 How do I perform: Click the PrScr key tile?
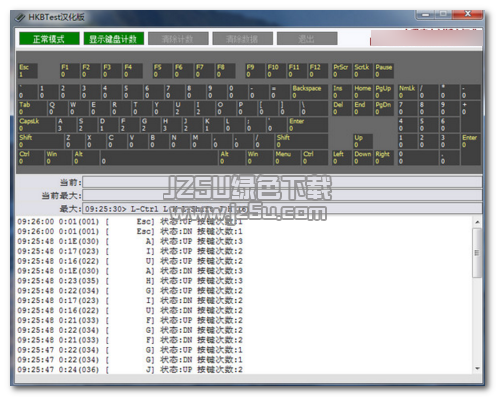tap(342, 71)
